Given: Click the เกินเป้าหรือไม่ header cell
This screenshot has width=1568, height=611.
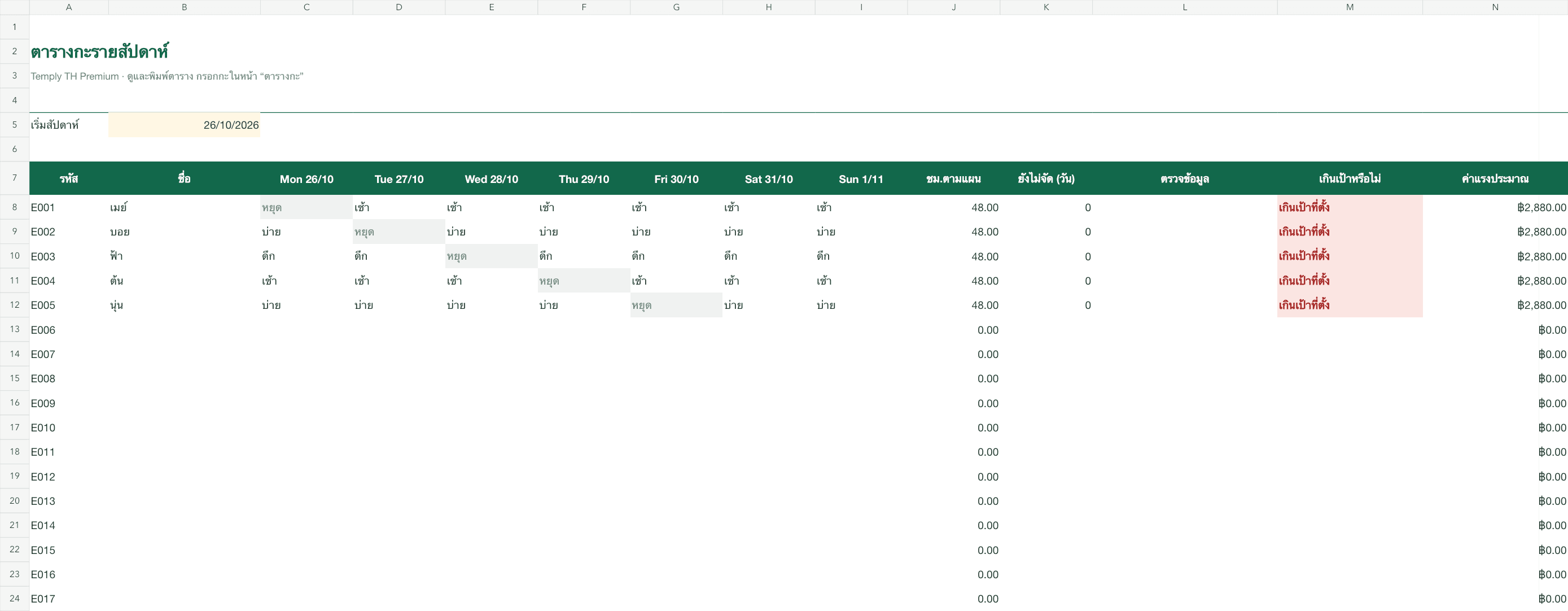Looking at the screenshot, I should click(1350, 178).
